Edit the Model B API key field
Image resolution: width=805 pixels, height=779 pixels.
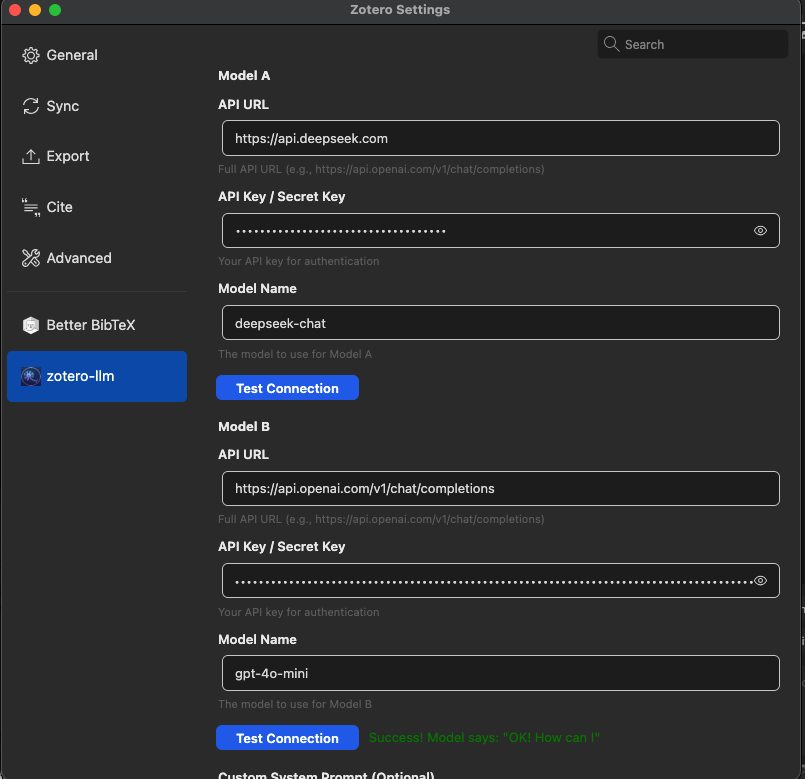click(501, 581)
